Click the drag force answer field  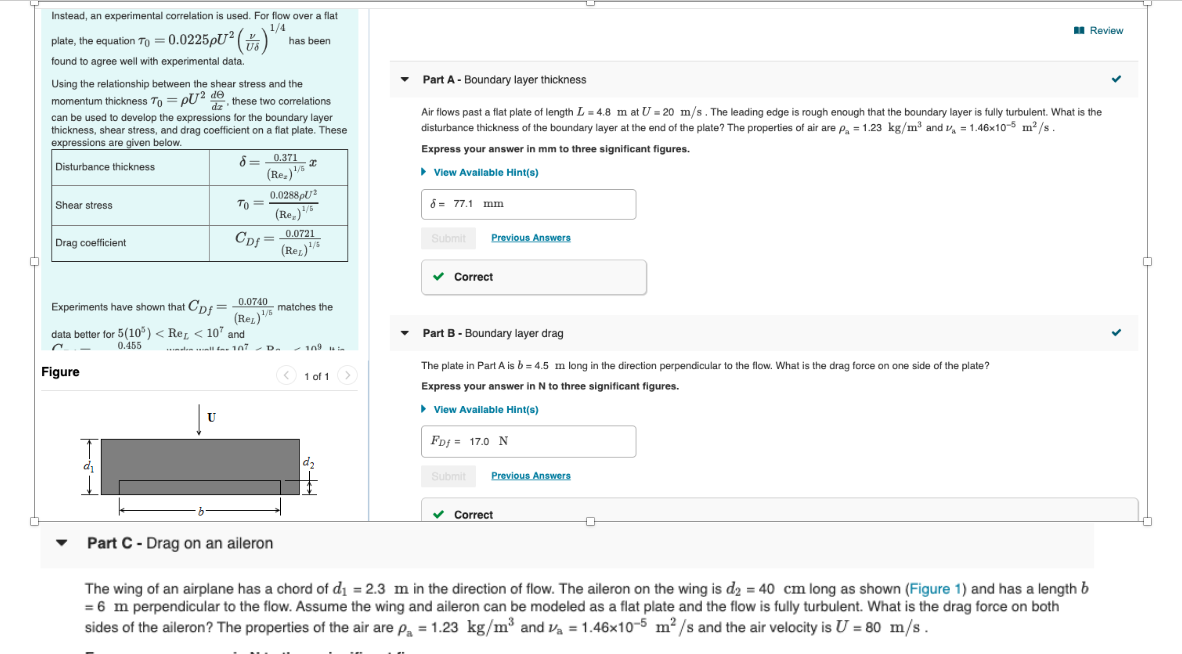pyautogui.click(x=528, y=441)
